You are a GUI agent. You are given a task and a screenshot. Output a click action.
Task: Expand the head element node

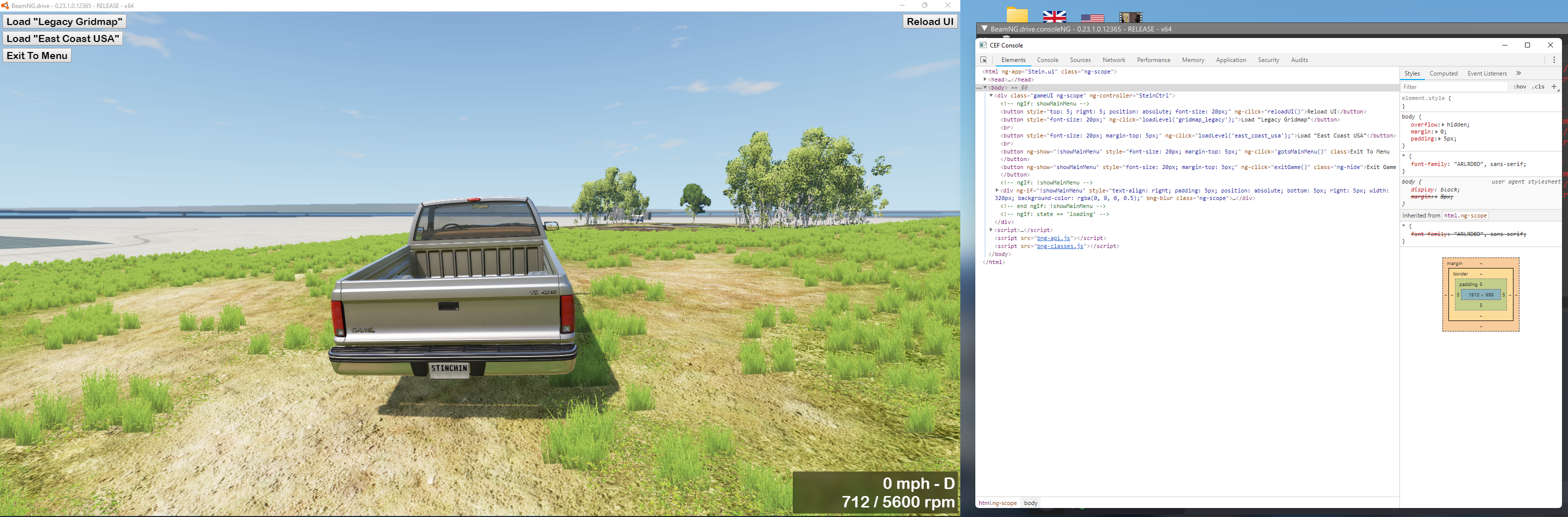[985, 79]
